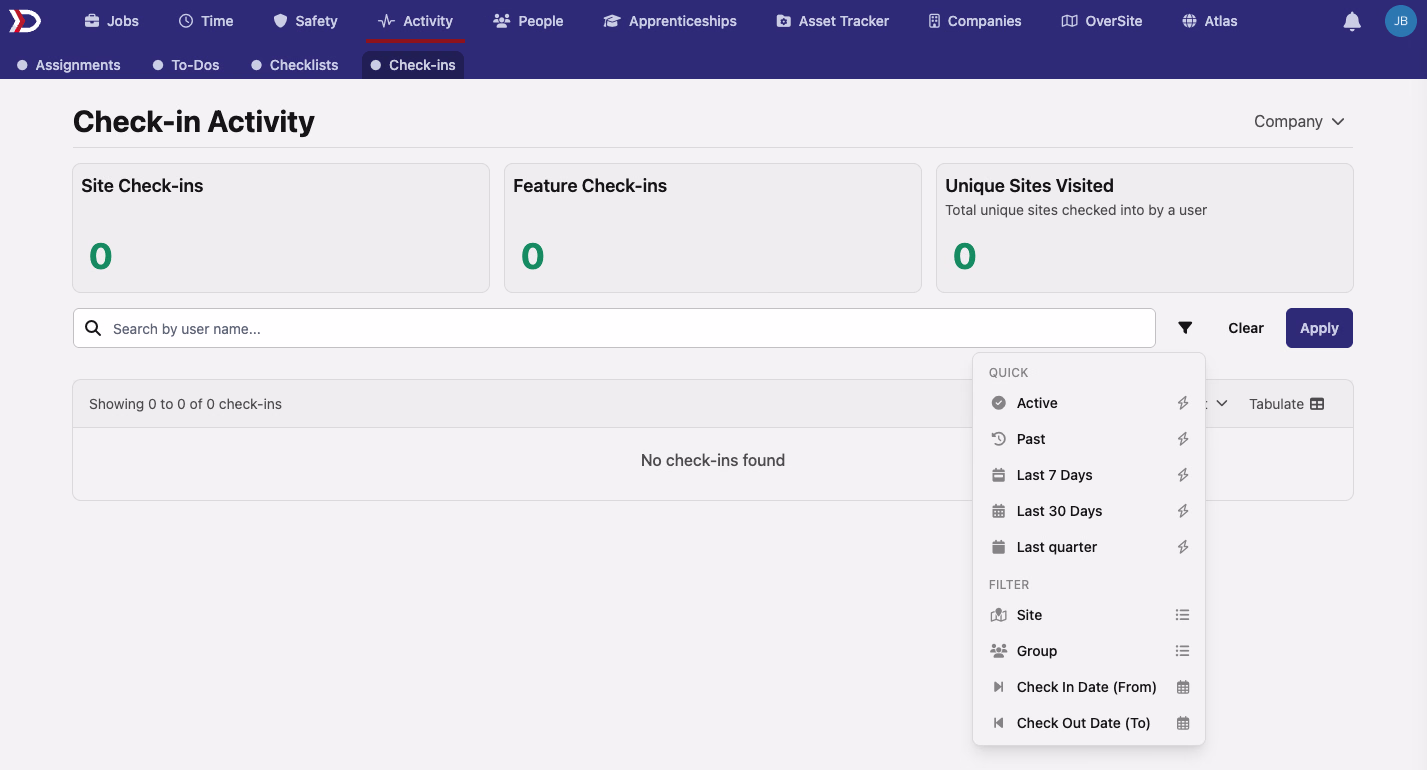Click the building icon beside Companies

pyautogui.click(x=934, y=21)
